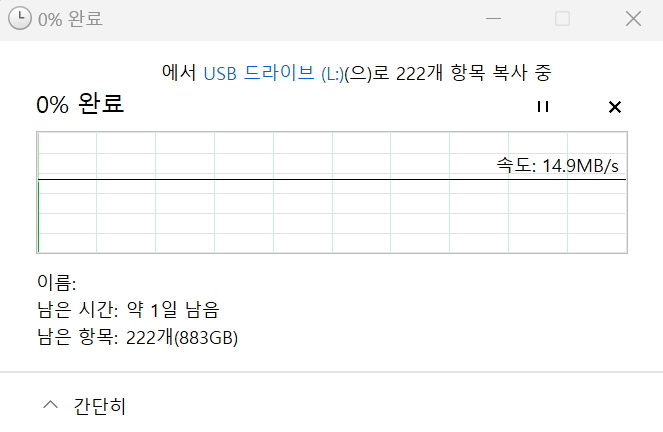This screenshot has height=432, width=663.
Task: Close the copy dialog window
Action: click(633, 19)
